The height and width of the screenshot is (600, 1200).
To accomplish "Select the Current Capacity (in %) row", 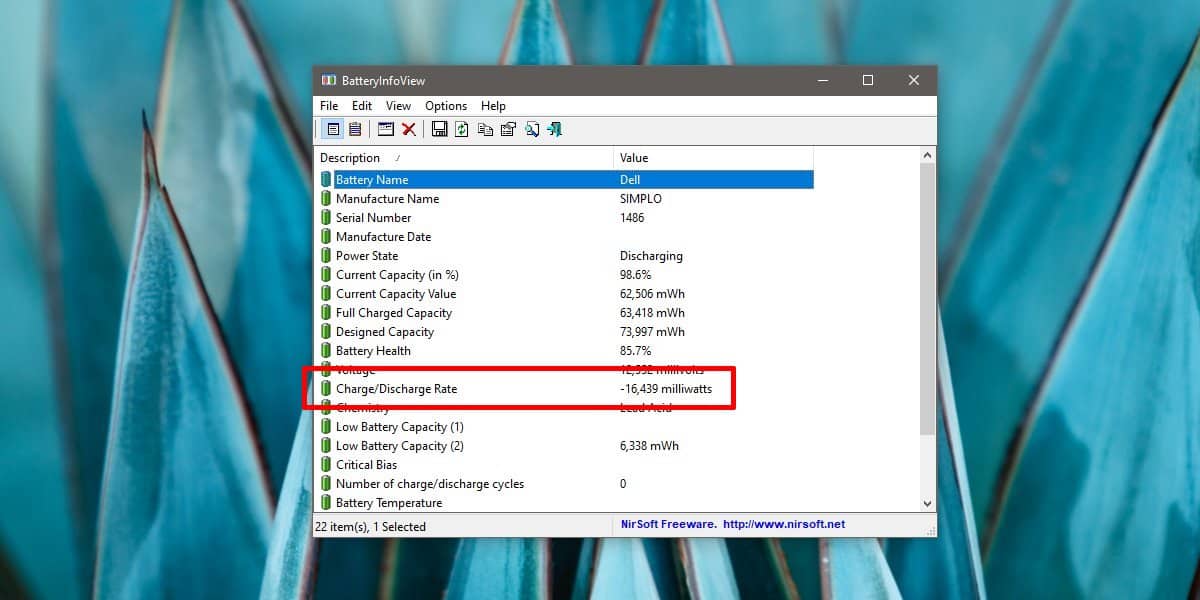I will point(564,275).
